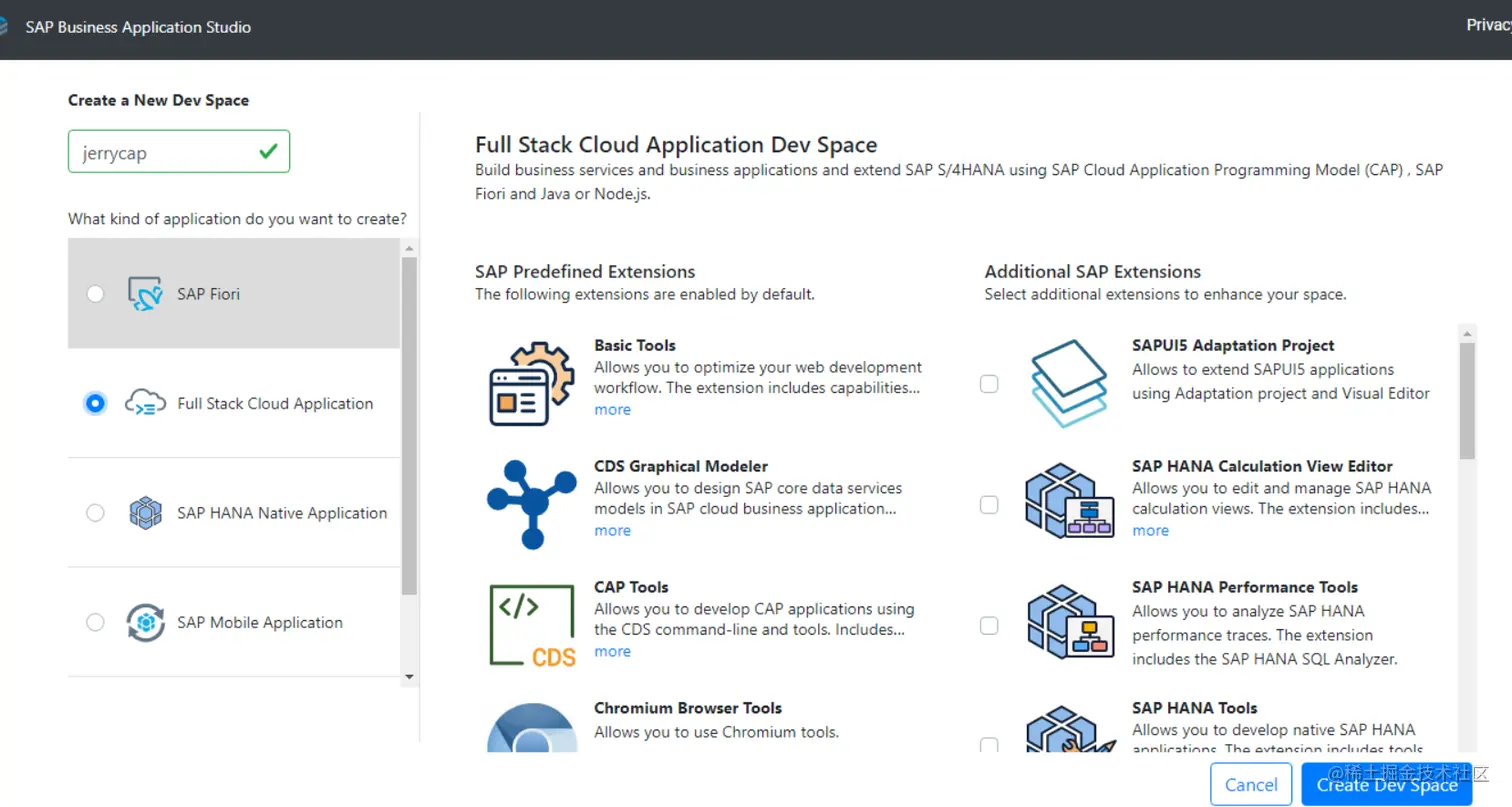Viewport: 1512px width, 807px height.
Task: Click the SAP HANA Native Application cube icon
Action: 146,513
